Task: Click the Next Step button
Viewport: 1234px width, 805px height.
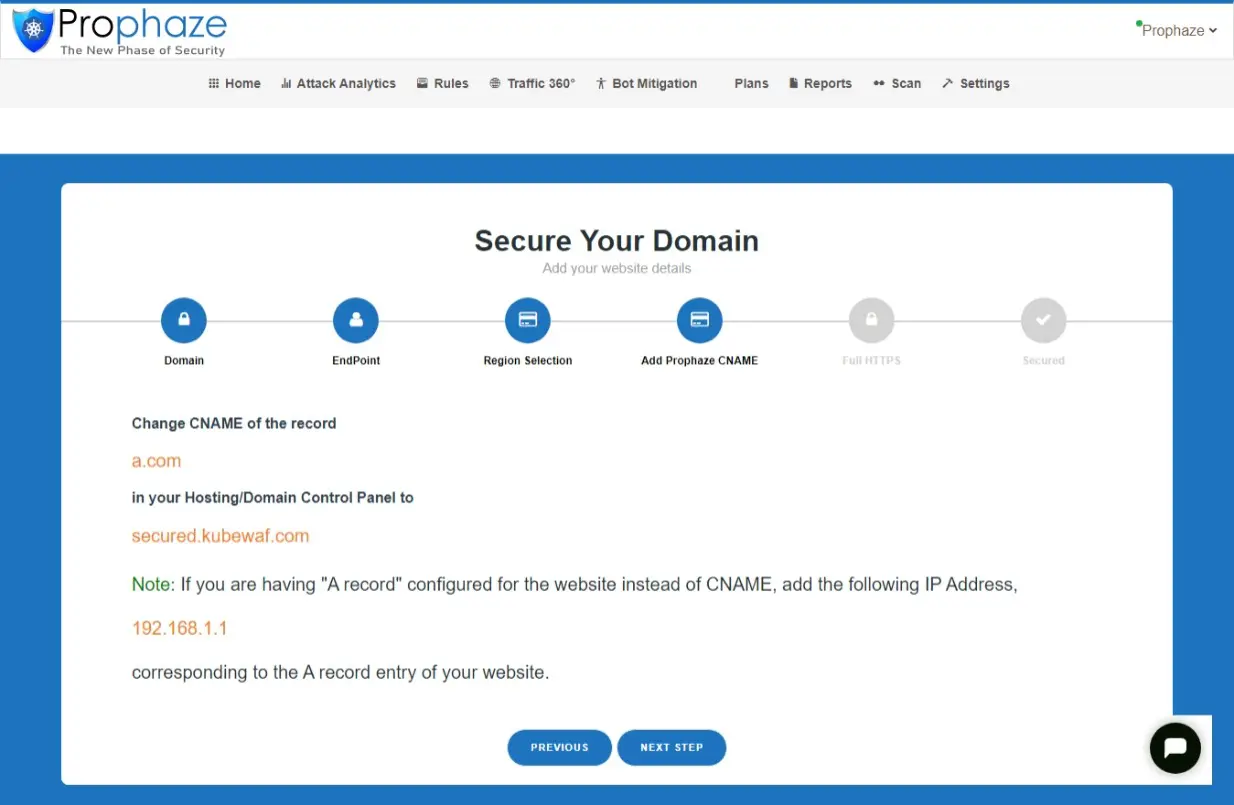Action: click(x=671, y=747)
